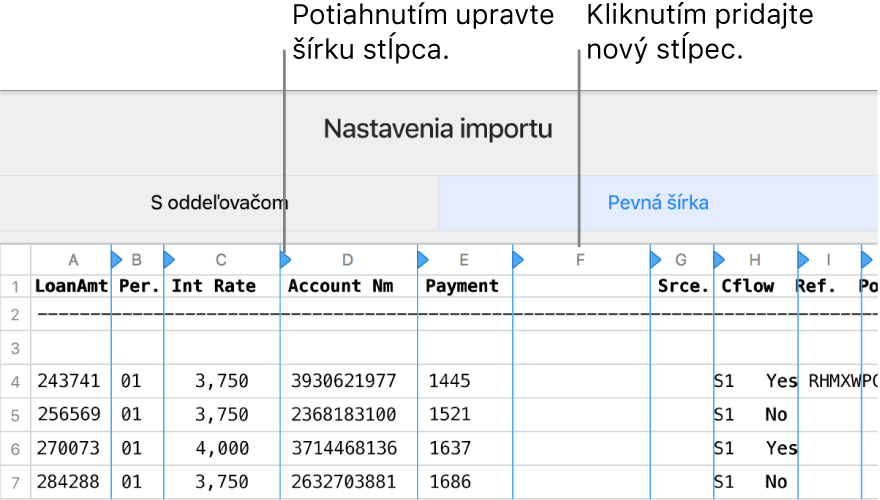
Task: Click the blue marker between columns H and I
Action: 803,260
